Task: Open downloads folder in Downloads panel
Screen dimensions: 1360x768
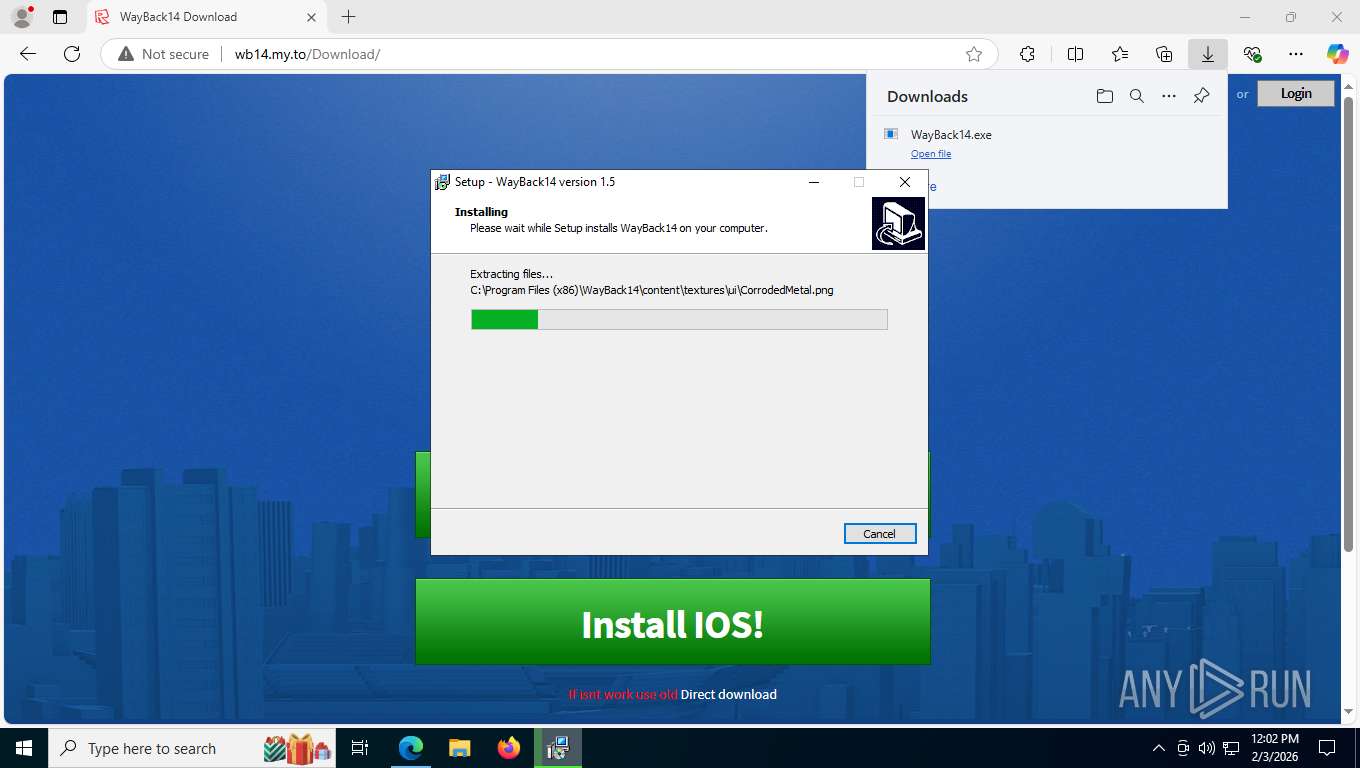Action: 1104,96
